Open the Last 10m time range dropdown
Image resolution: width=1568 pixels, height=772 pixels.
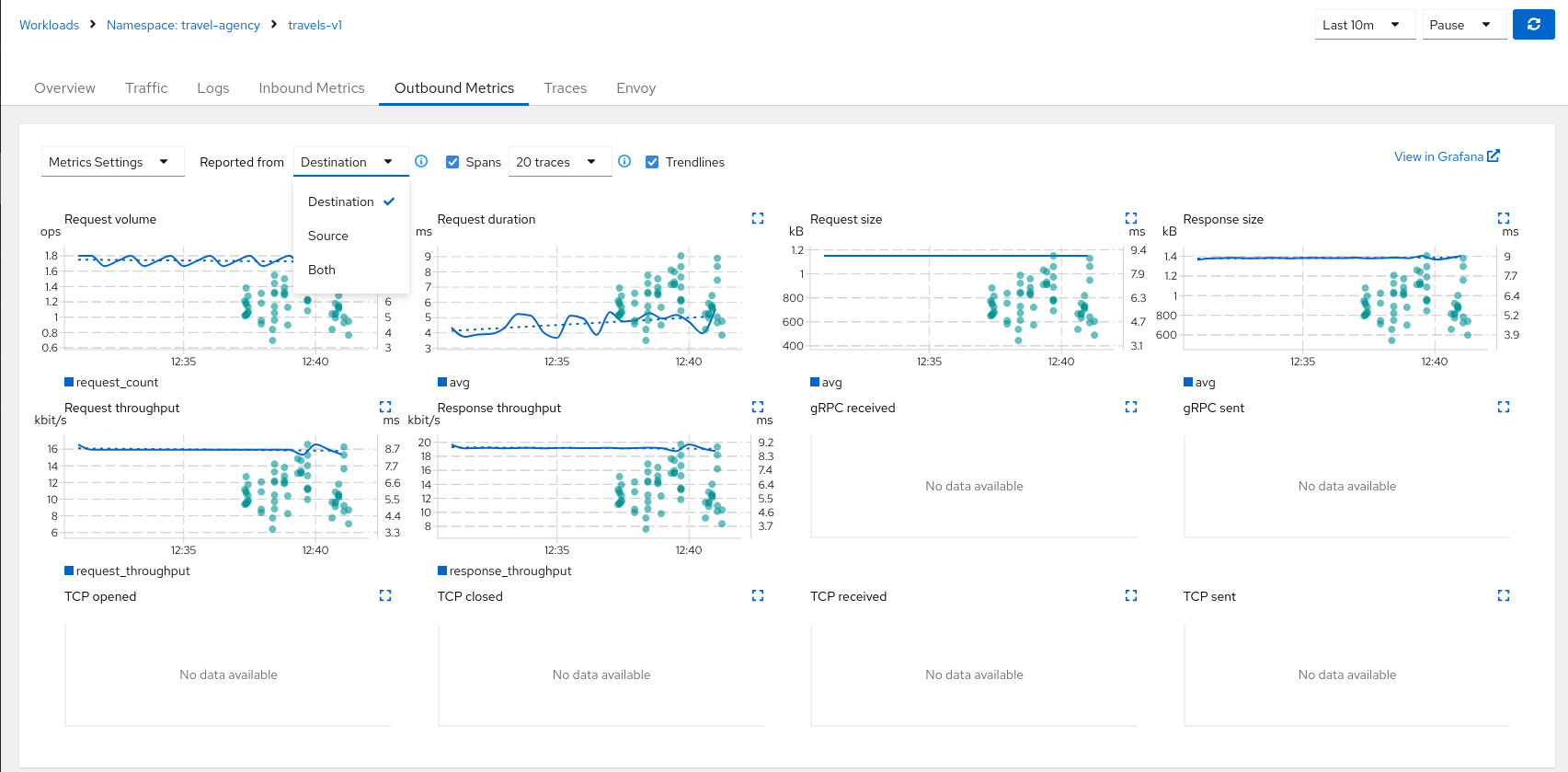(1360, 25)
